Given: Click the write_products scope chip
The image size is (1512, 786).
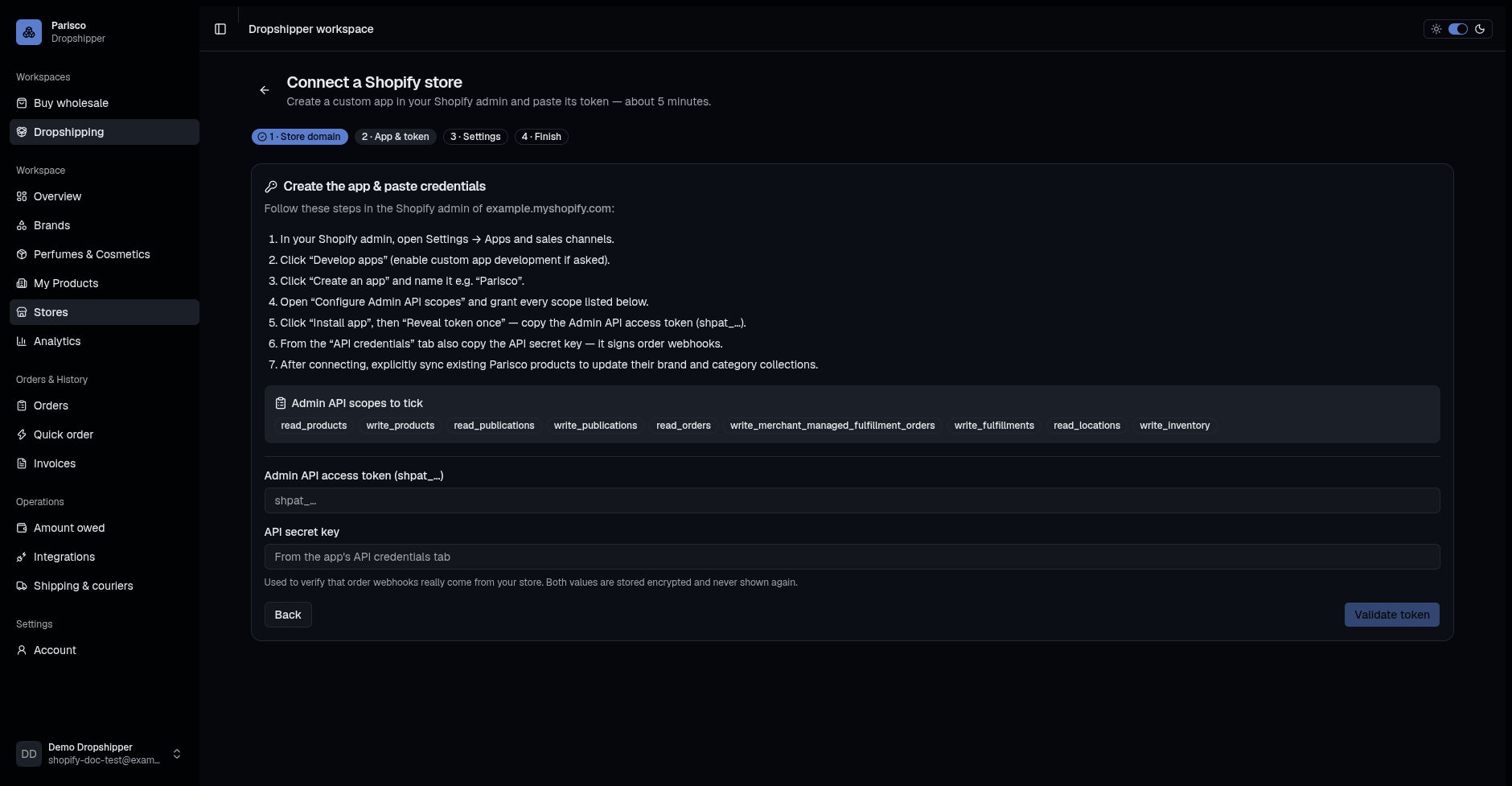Looking at the screenshot, I should pyautogui.click(x=401, y=426).
